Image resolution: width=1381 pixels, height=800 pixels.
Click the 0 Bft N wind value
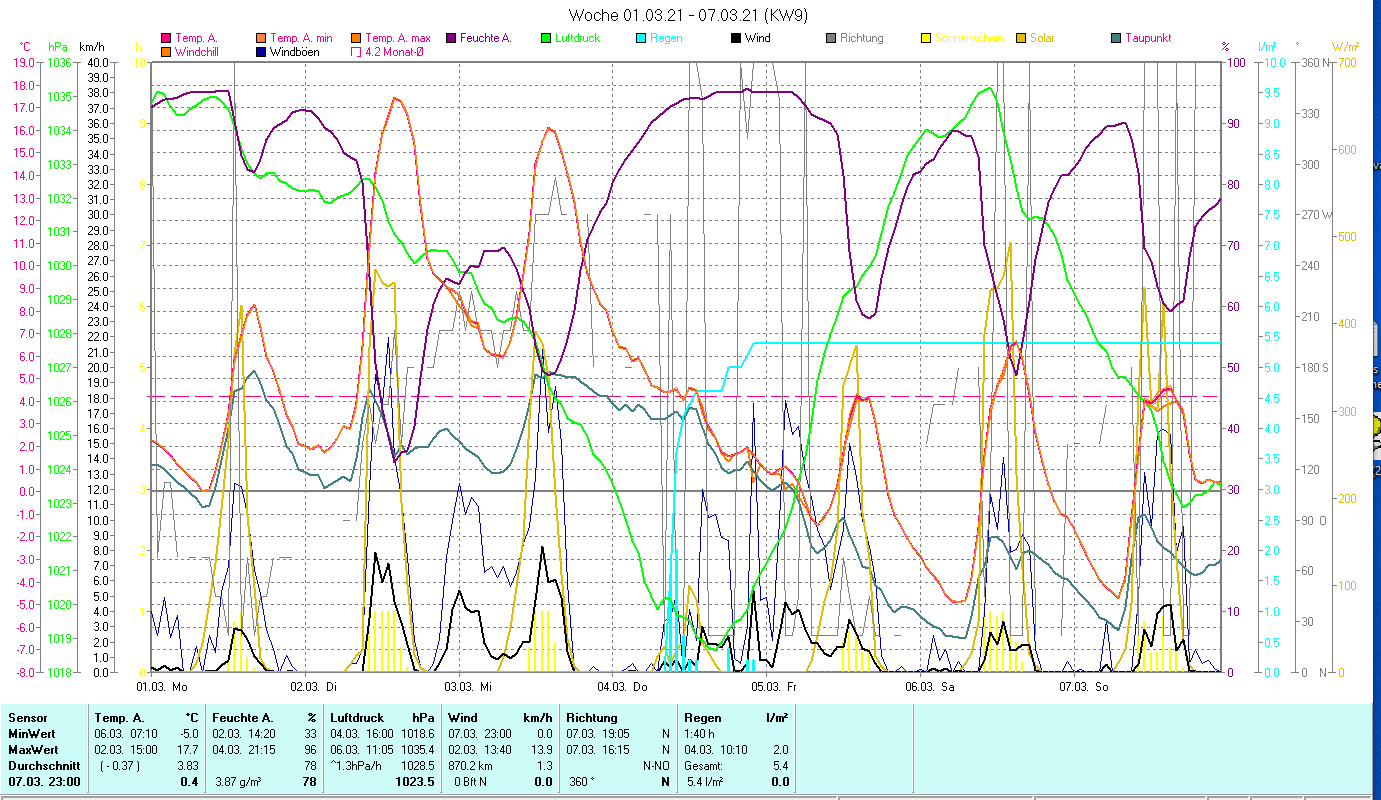[x=471, y=782]
